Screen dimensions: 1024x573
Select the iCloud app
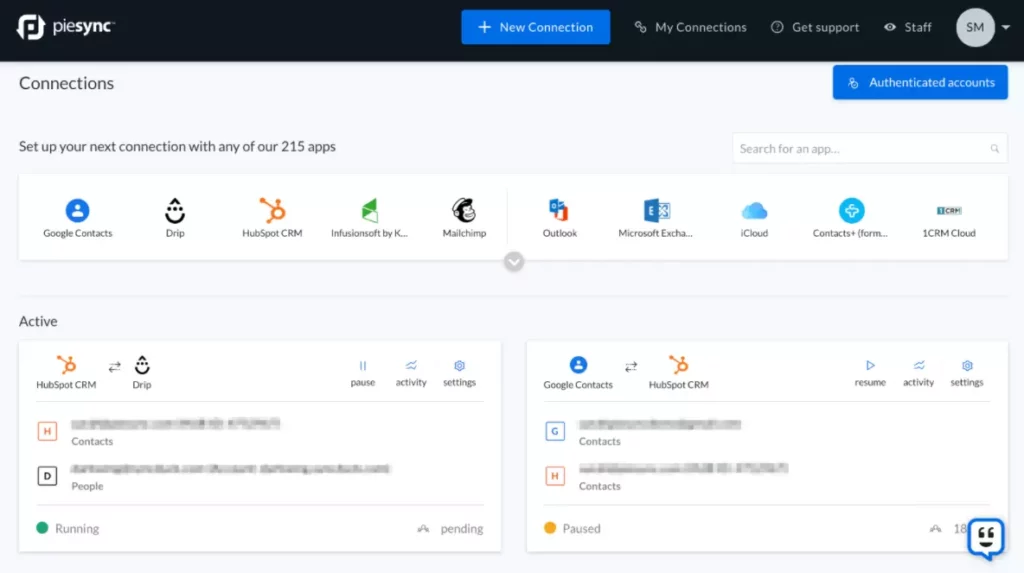point(754,218)
